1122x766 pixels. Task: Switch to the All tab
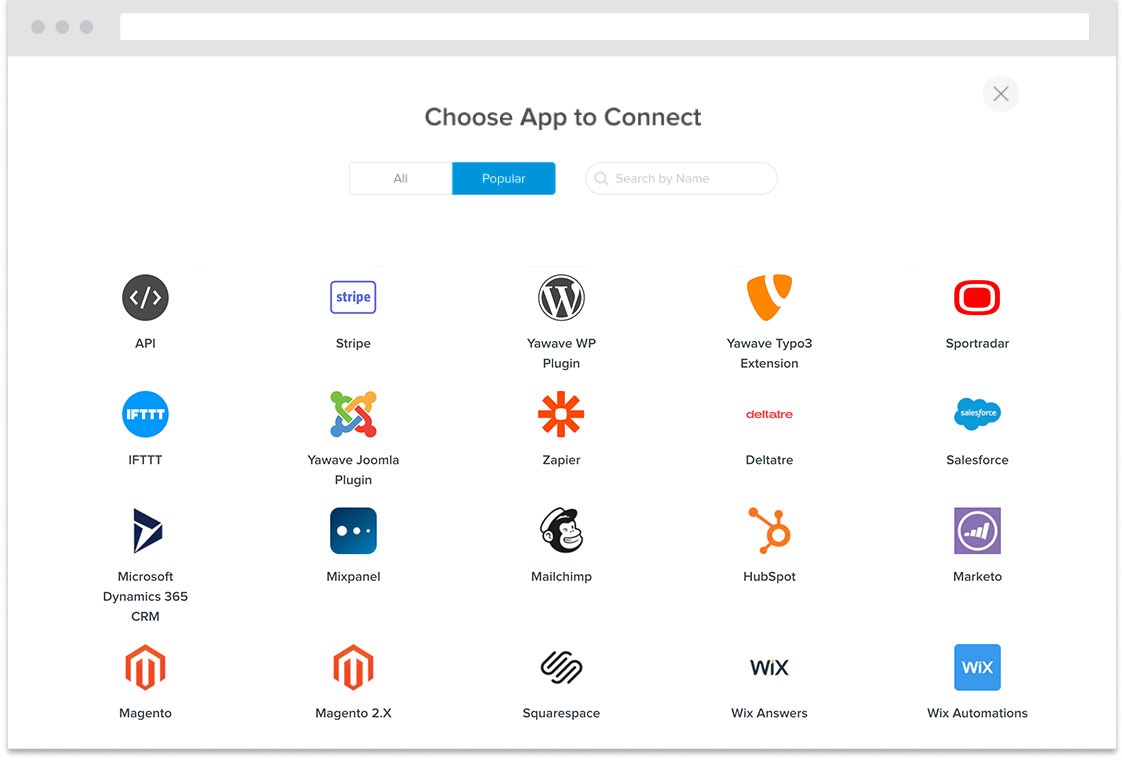401,178
